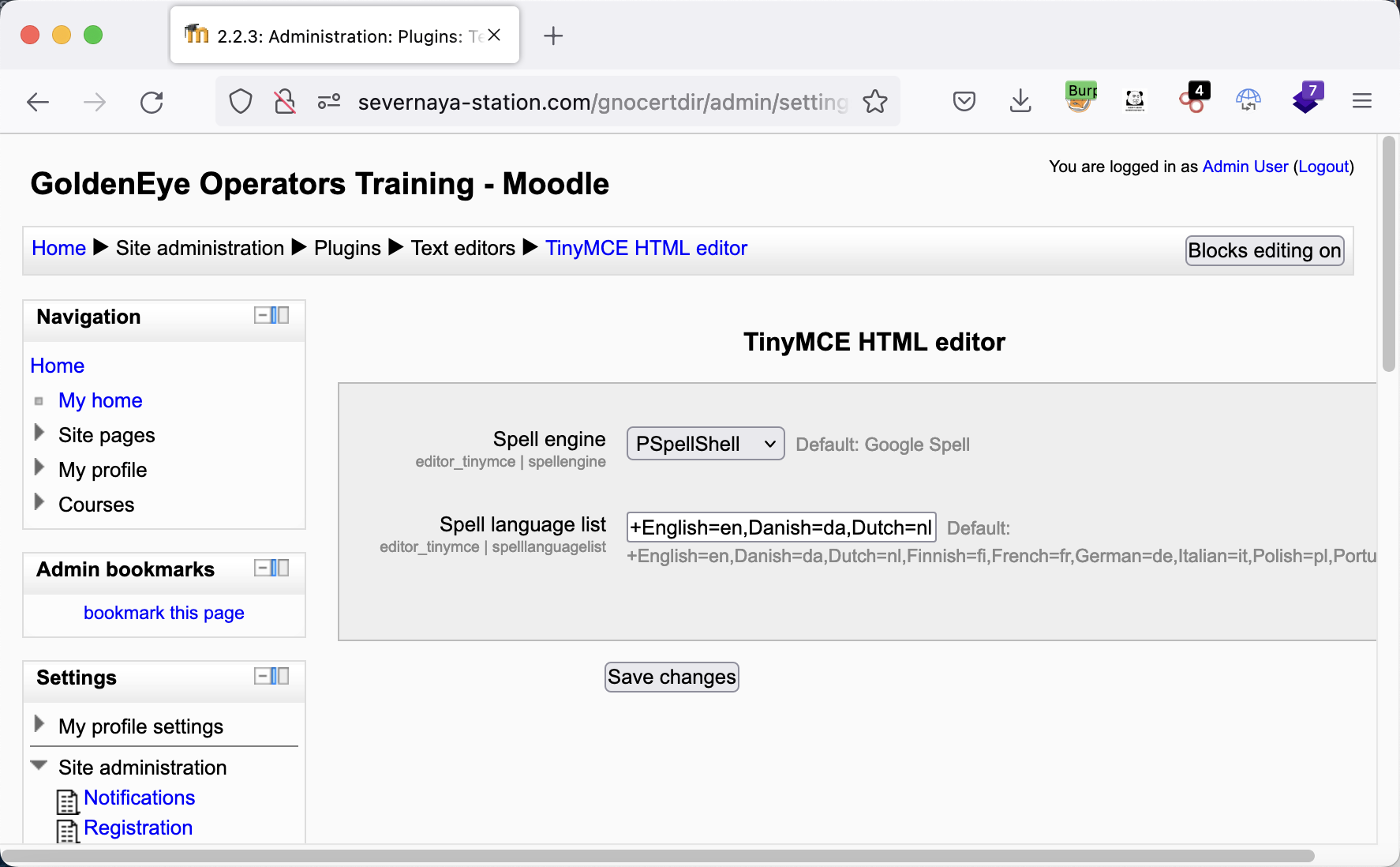Open a new browser tab
The width and height of the screenshot is (1400, 867).
coord(553,36)
